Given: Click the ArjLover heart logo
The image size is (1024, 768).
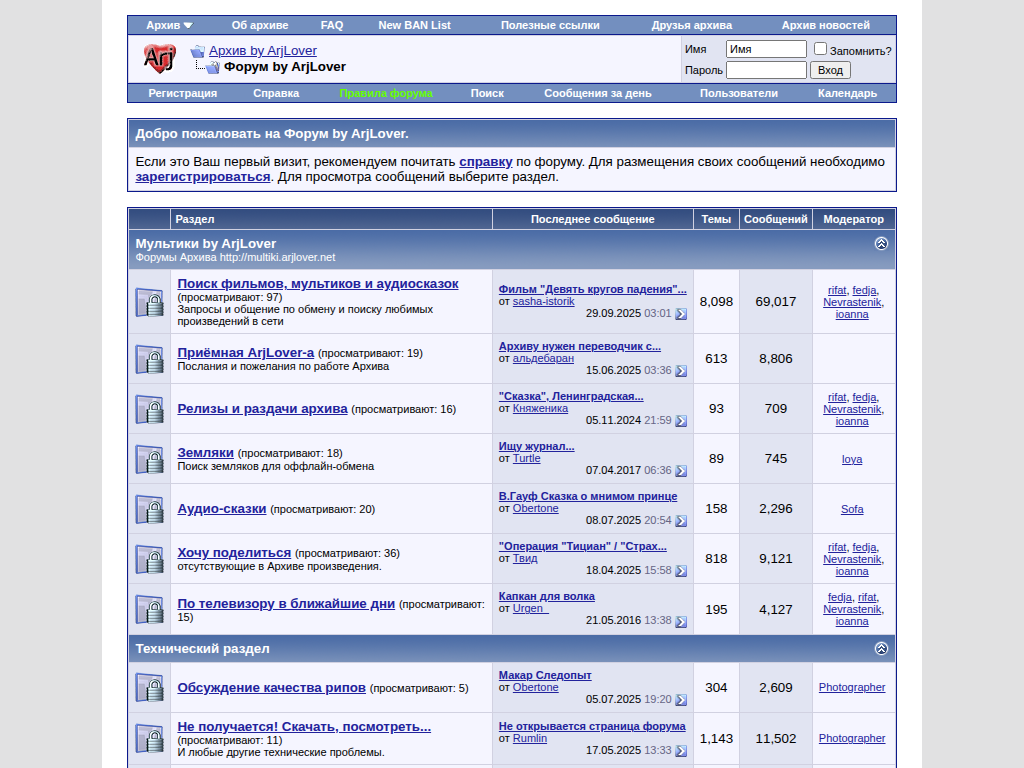Looking at the screenshot, I should pos(158,58).
